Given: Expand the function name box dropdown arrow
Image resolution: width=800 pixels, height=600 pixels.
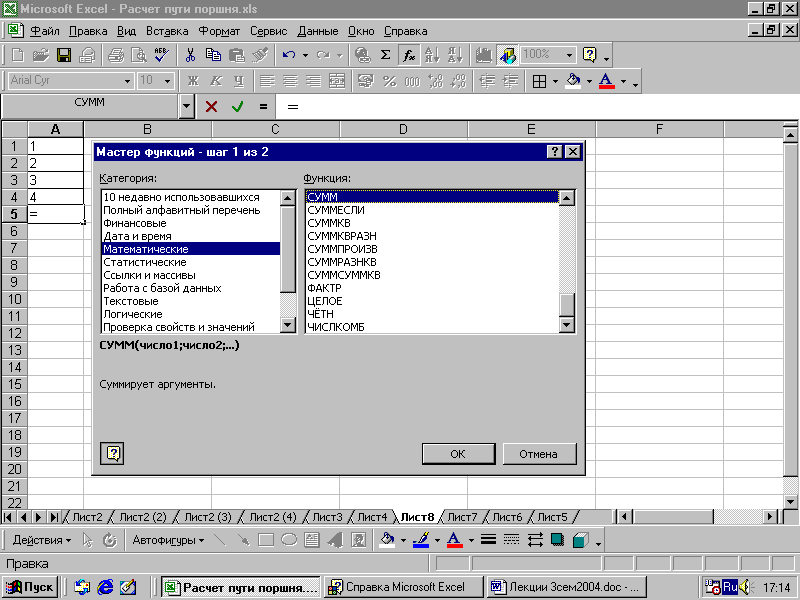Looking at the screenshot, I should 186,107.
